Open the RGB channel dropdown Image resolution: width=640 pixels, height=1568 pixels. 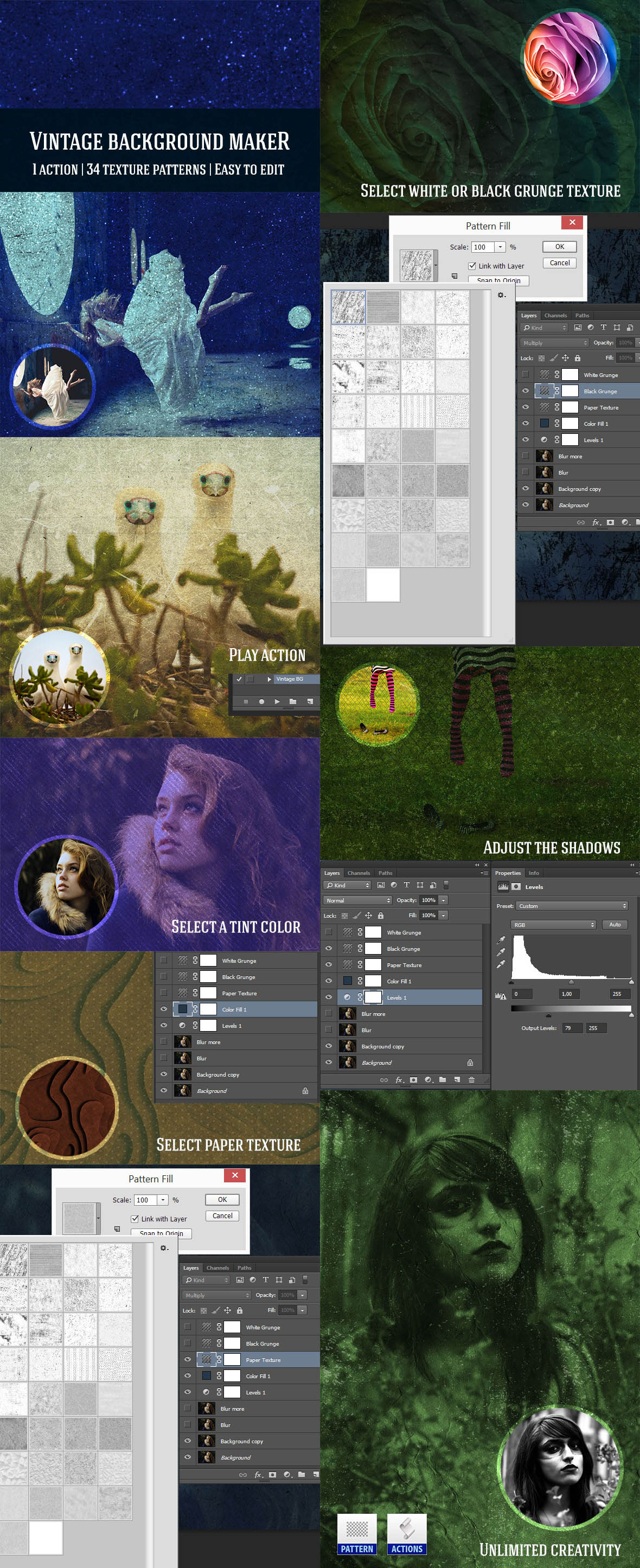click(x=553, y=925)
